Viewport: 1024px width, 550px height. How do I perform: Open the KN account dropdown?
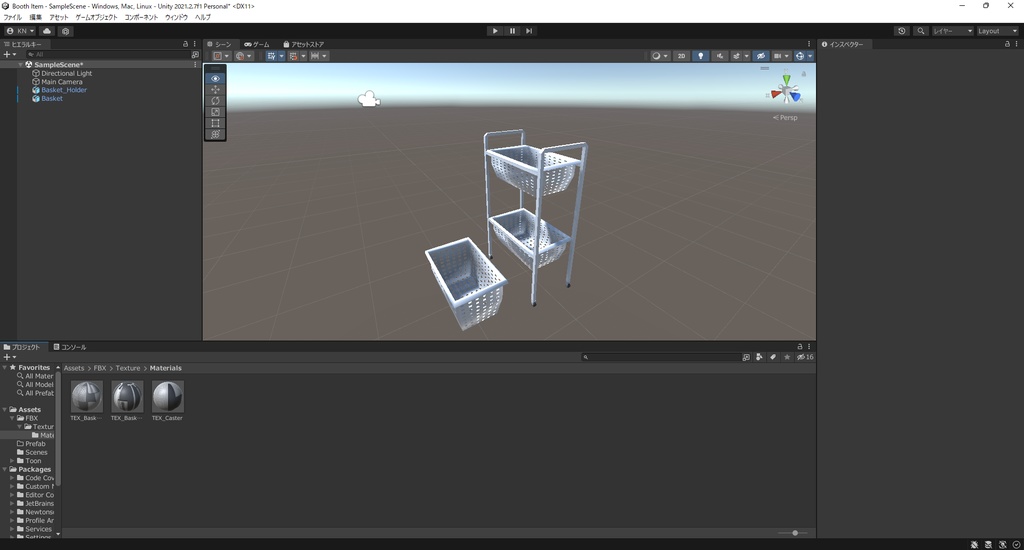click(20, 31)
